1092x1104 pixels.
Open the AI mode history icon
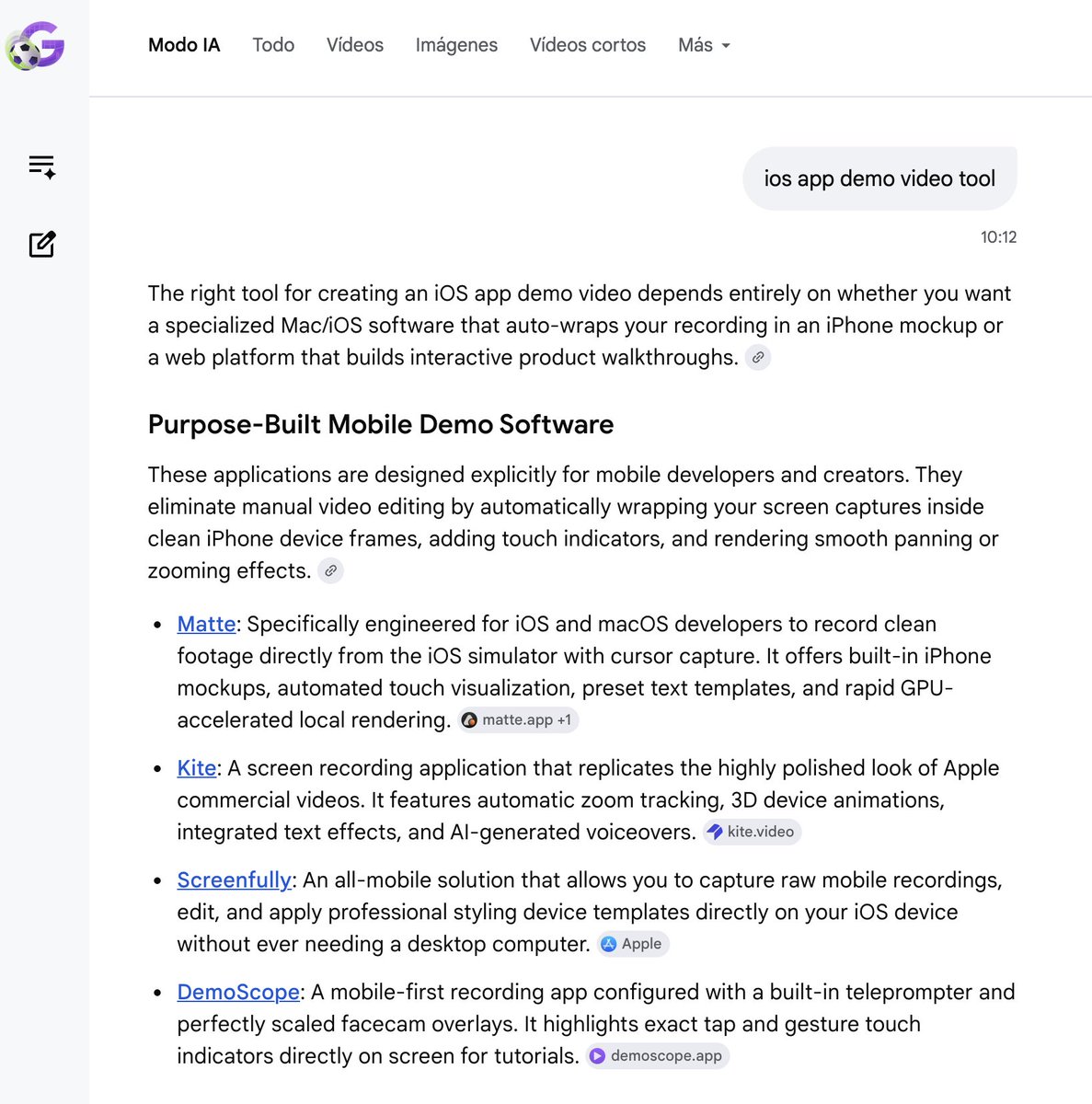[42, 167]
